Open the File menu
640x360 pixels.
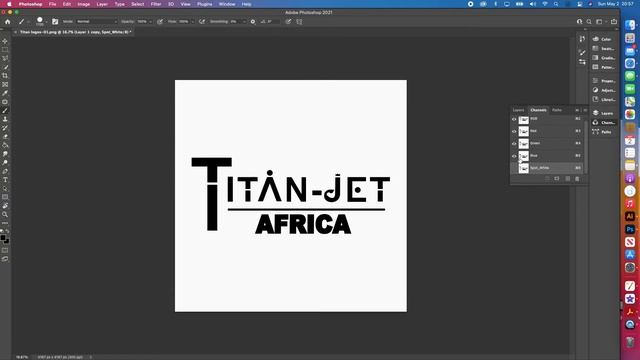tap(52, 4)
